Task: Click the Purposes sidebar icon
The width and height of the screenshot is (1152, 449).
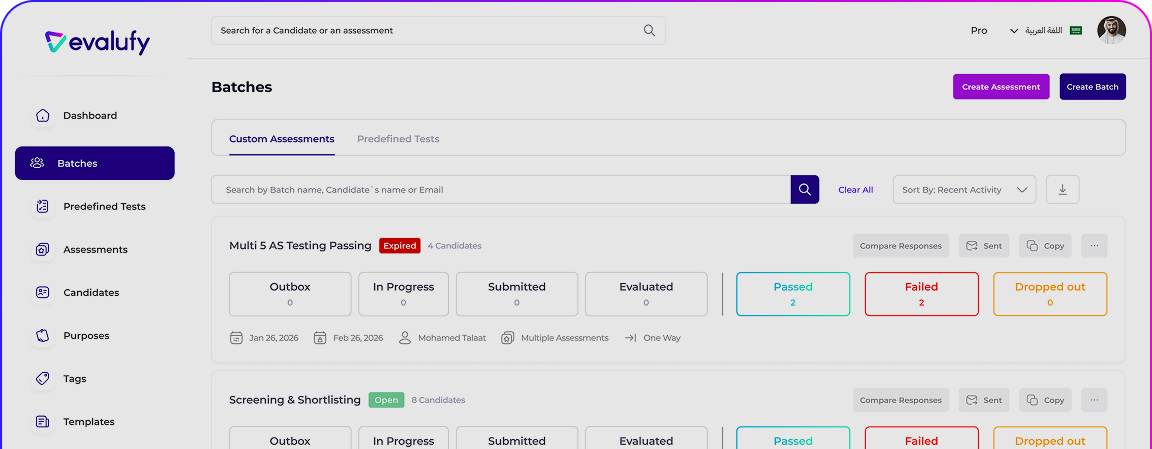Action: pyautogui.click(x=43, y=336)
